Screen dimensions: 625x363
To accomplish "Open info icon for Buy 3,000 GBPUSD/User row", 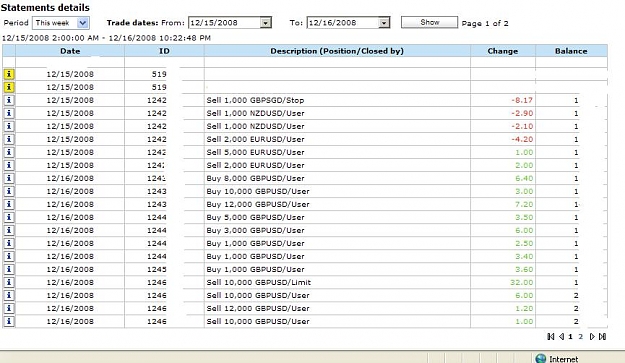I will coord(9,230).
